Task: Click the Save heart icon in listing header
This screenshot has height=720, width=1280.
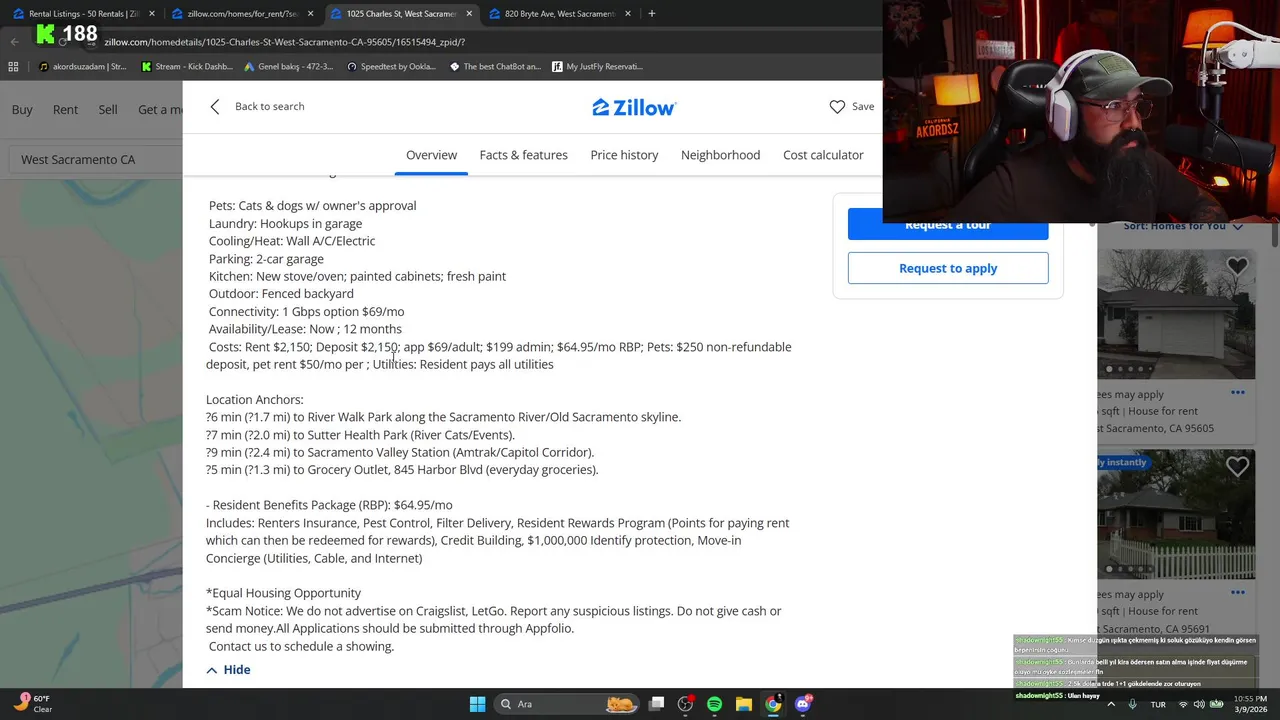Action: [x=837, y=107]
